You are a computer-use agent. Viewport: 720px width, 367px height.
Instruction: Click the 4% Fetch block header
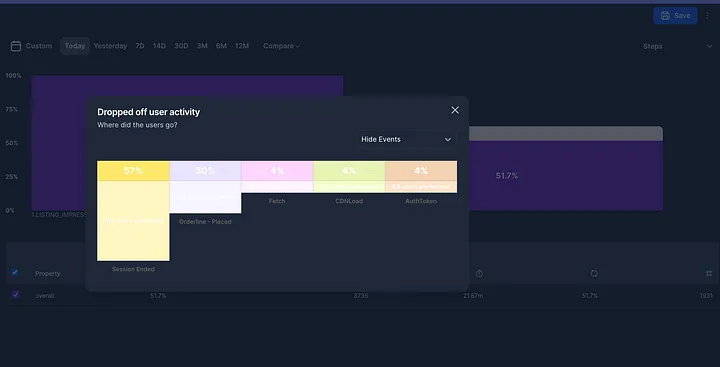[x=277, y=171]
